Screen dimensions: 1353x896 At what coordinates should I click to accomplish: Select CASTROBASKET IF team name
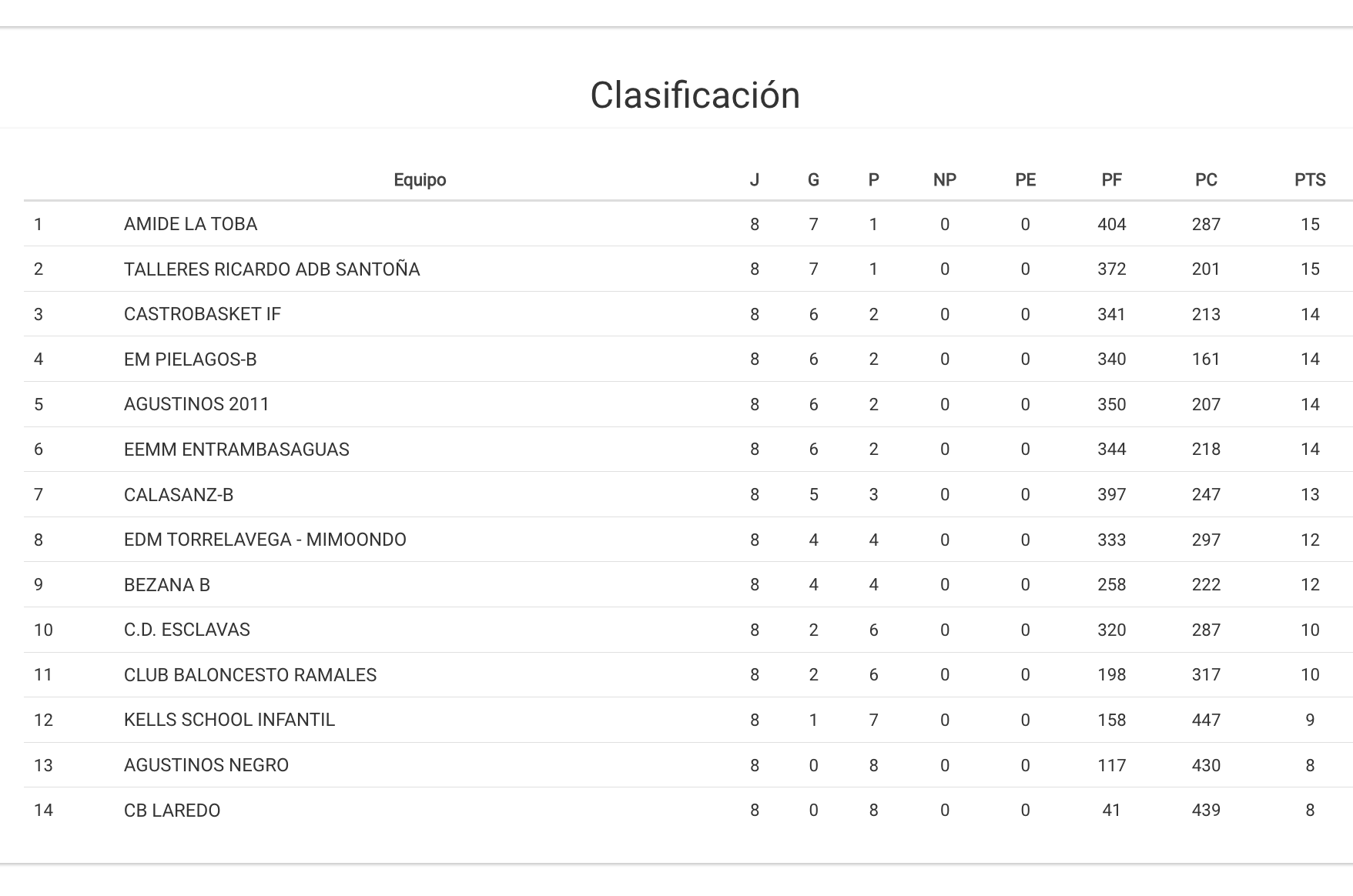[203, 314]
